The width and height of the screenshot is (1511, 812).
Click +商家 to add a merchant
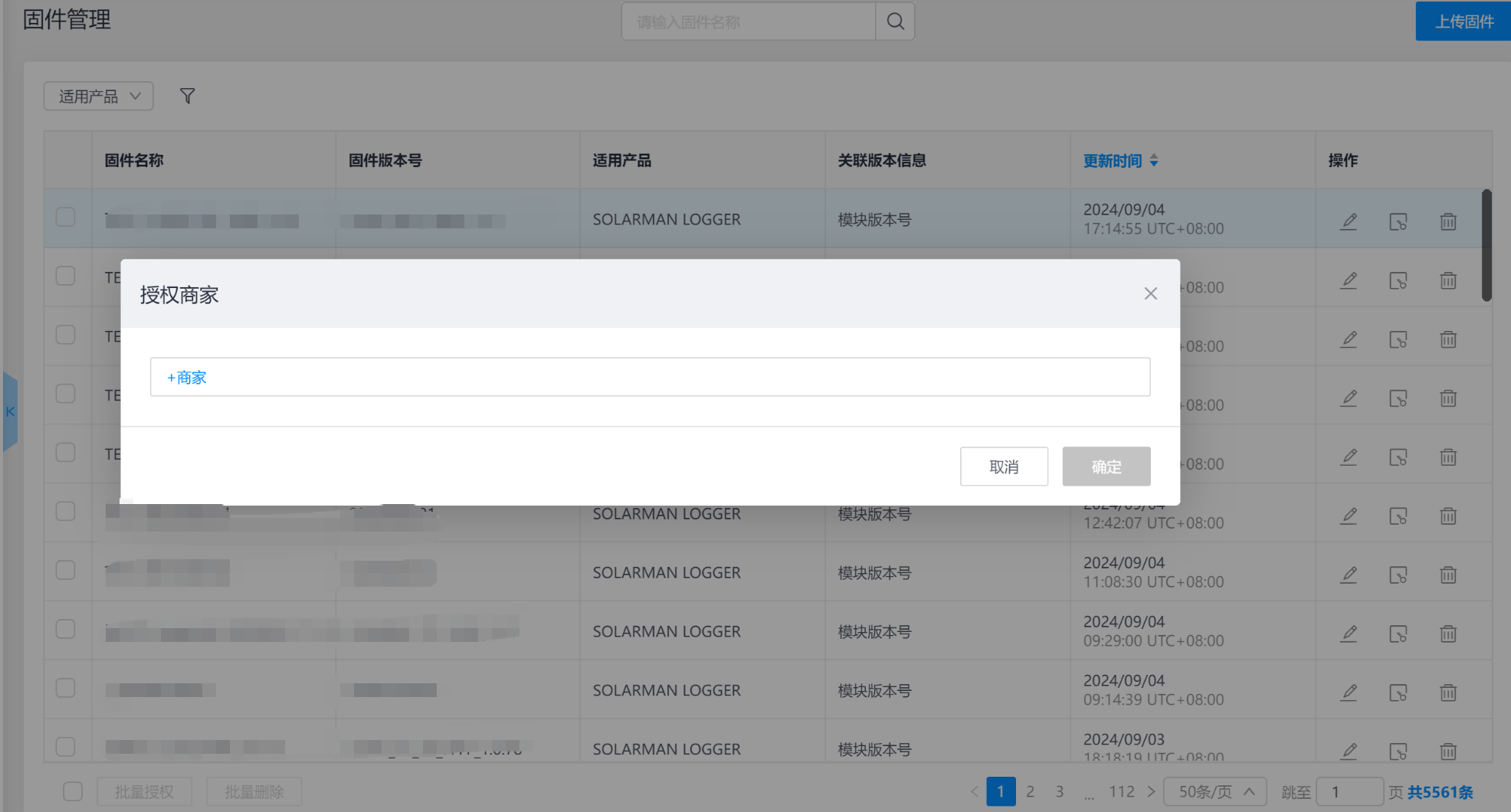pyautogui.click(x=187, y=378)
